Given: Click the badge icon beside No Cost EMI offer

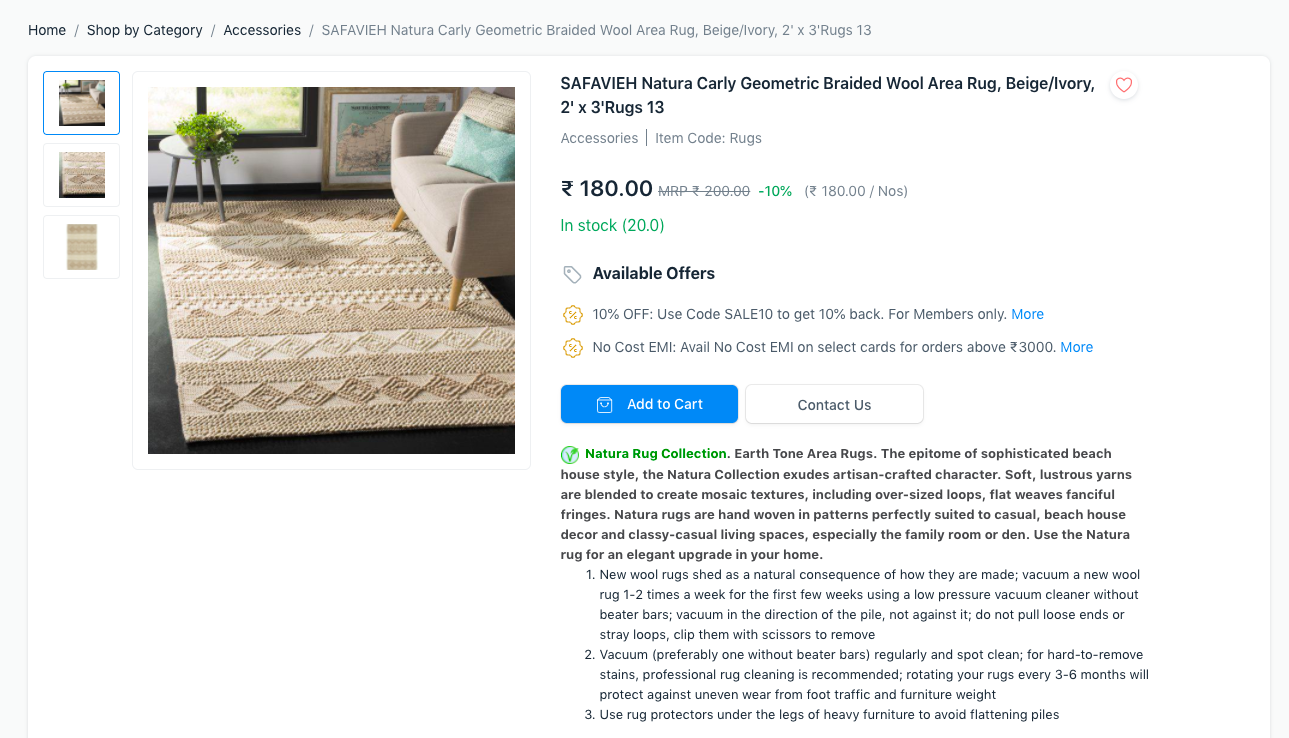Looking at the screenshot, I should tap(572, 348).
